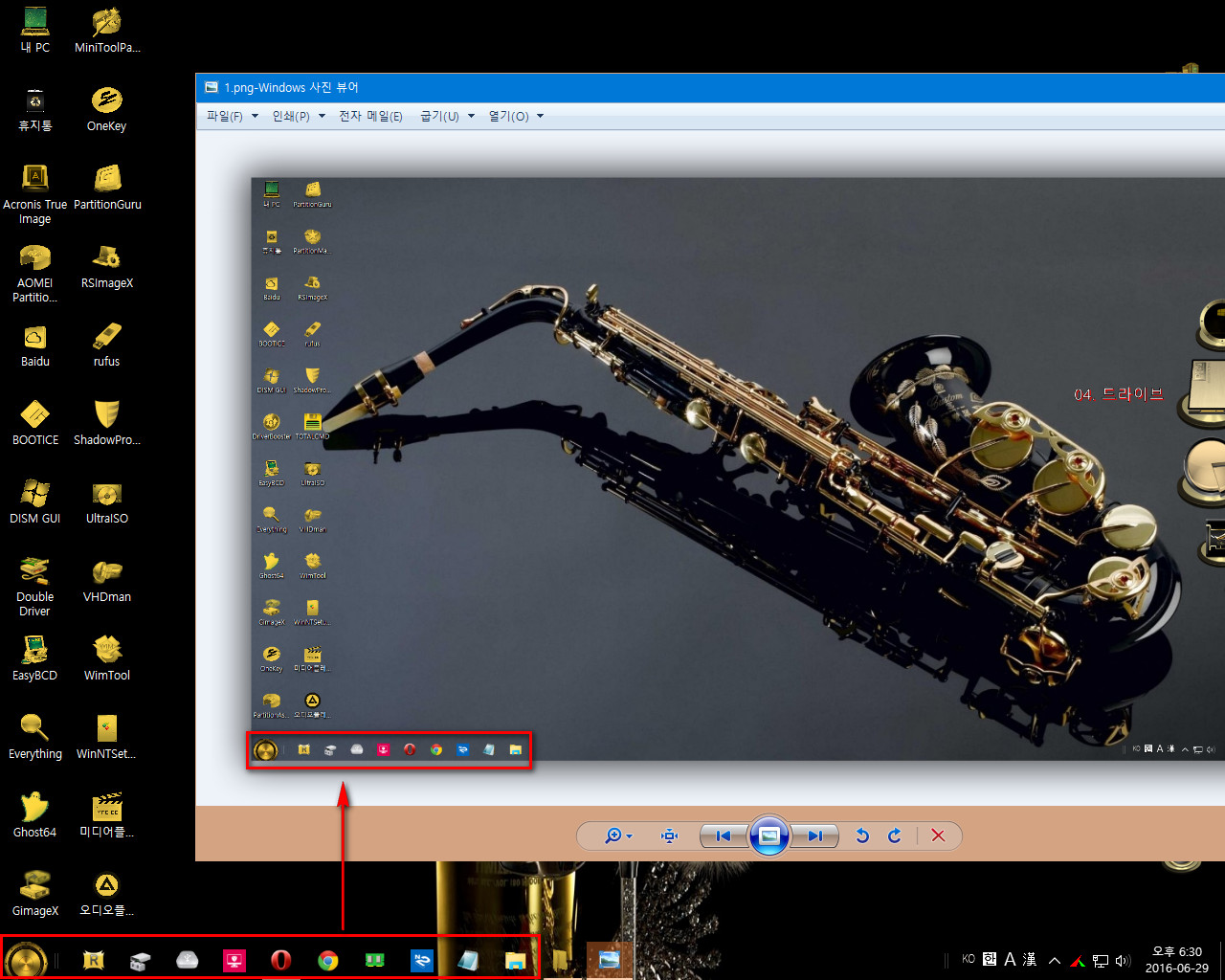Start the slideshow with the round center button

click(x=769, y=835)
